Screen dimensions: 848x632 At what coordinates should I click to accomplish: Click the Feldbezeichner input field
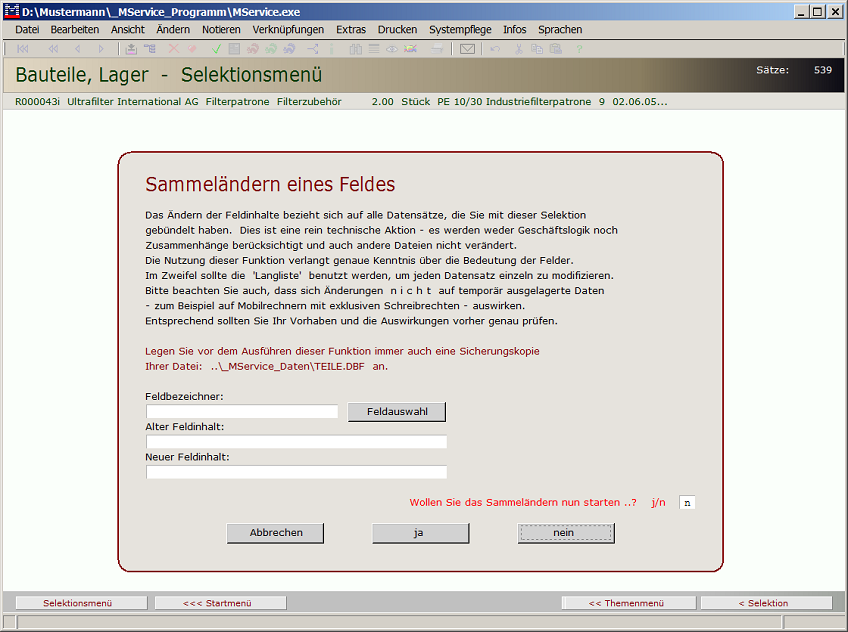(242, 412)
